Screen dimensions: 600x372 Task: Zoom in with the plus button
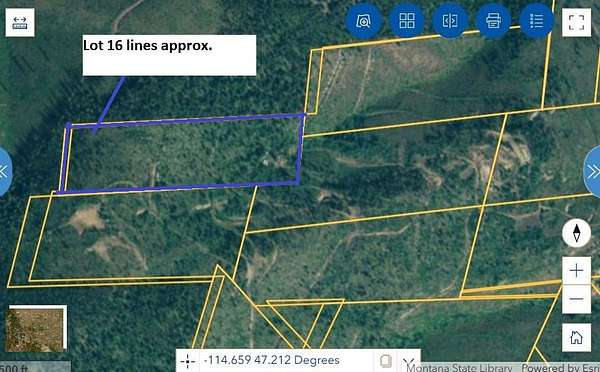[576, 271]
